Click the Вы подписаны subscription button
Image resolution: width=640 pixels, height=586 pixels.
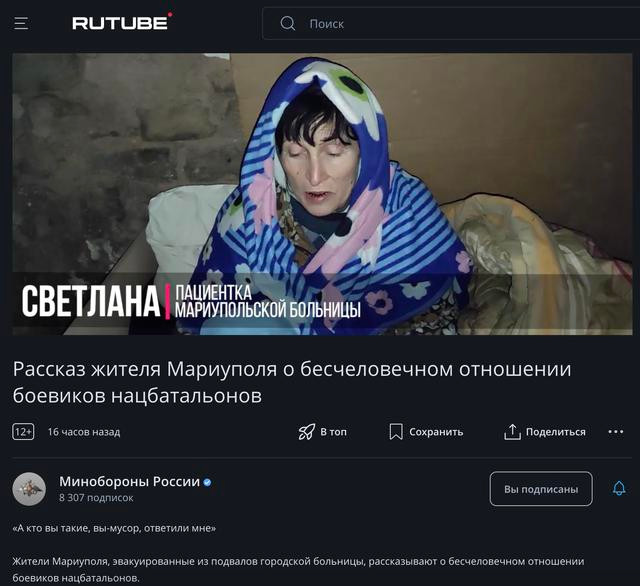pos(541,489)
